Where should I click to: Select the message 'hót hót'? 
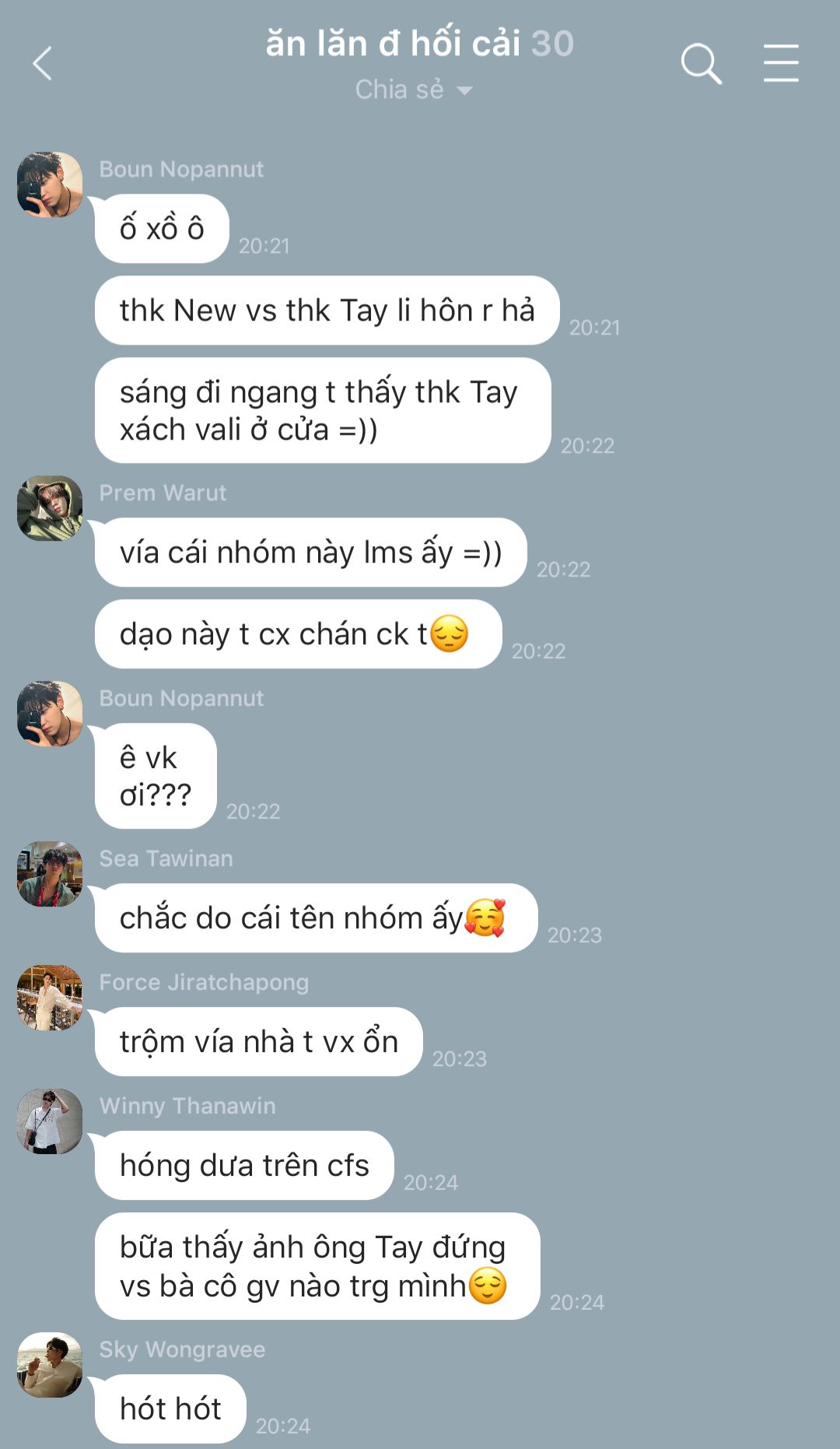[x=170, y=1409]
